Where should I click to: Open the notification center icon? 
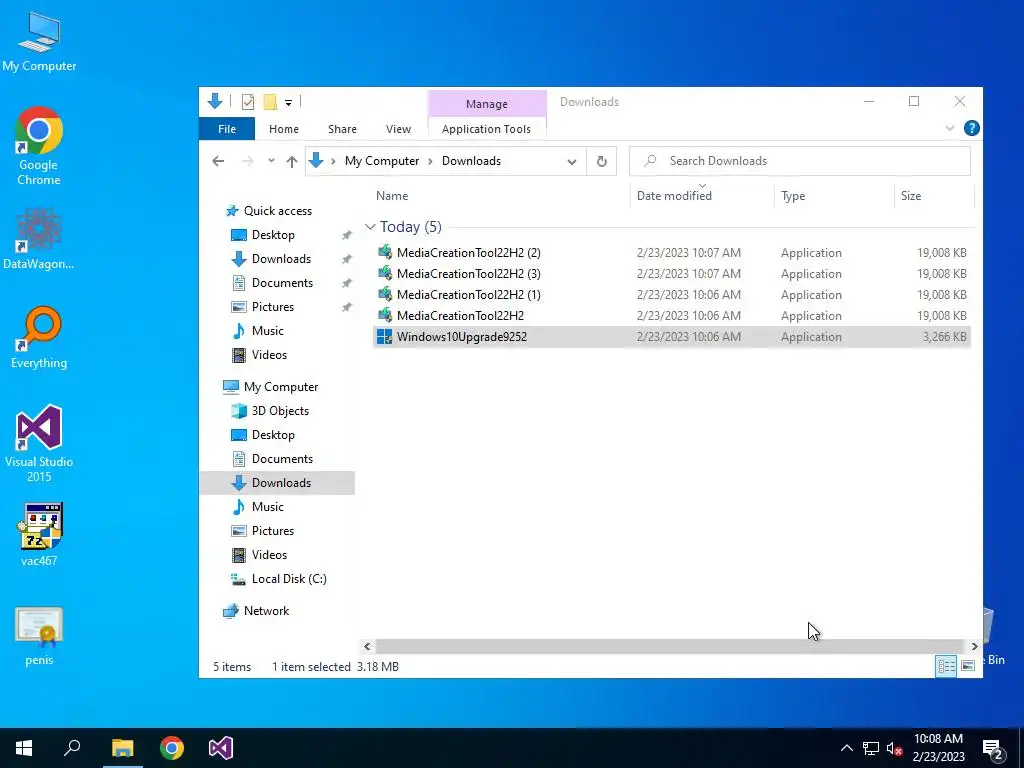(993, 750)
